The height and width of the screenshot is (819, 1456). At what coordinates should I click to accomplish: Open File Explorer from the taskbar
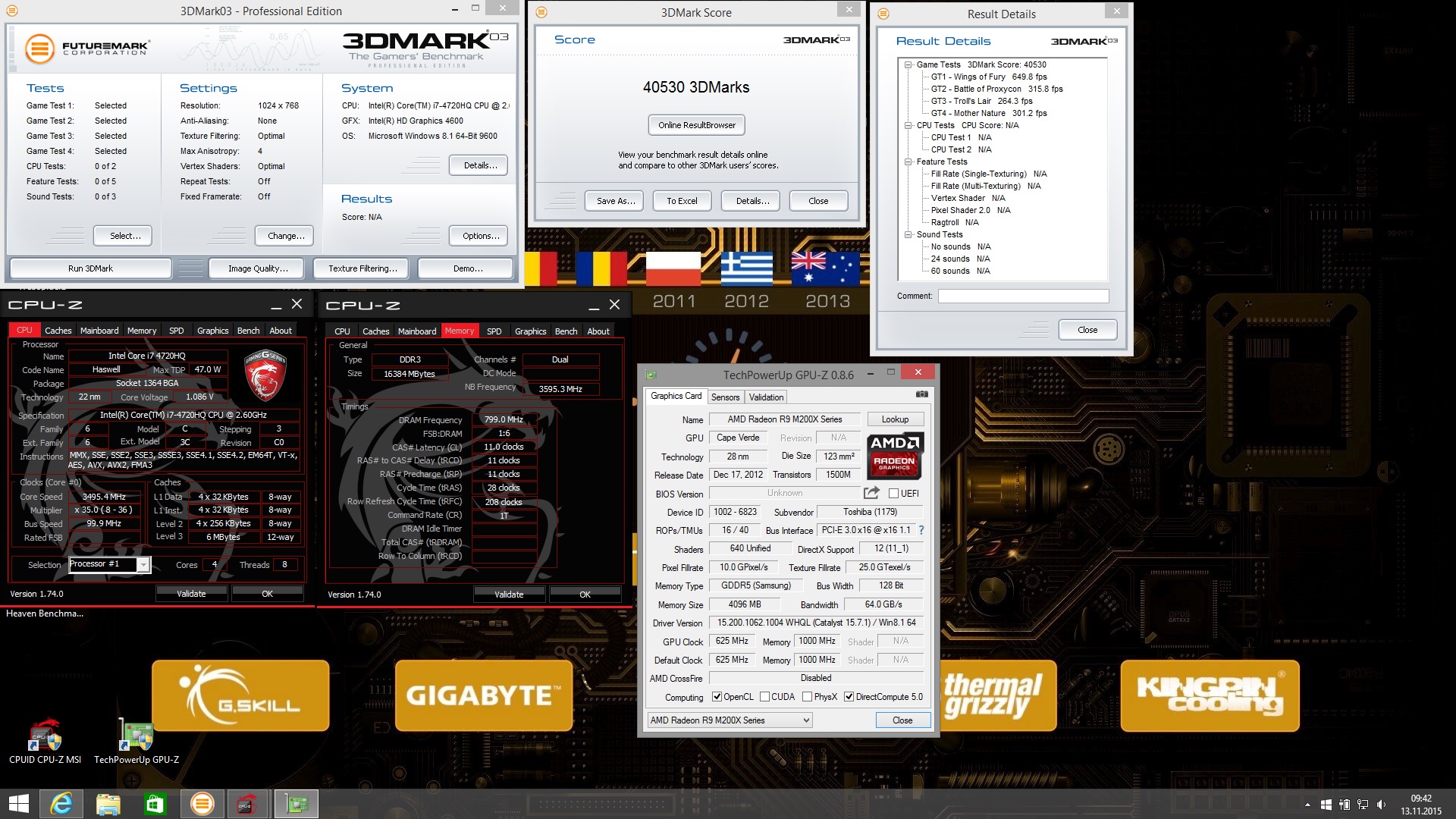(x=108, y=804)
